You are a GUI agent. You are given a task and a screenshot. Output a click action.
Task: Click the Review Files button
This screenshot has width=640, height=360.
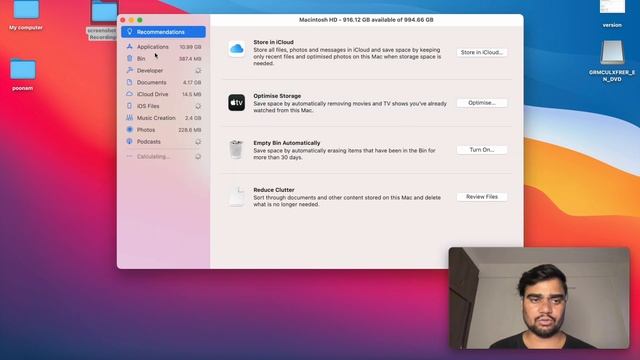tap(482, 197)
